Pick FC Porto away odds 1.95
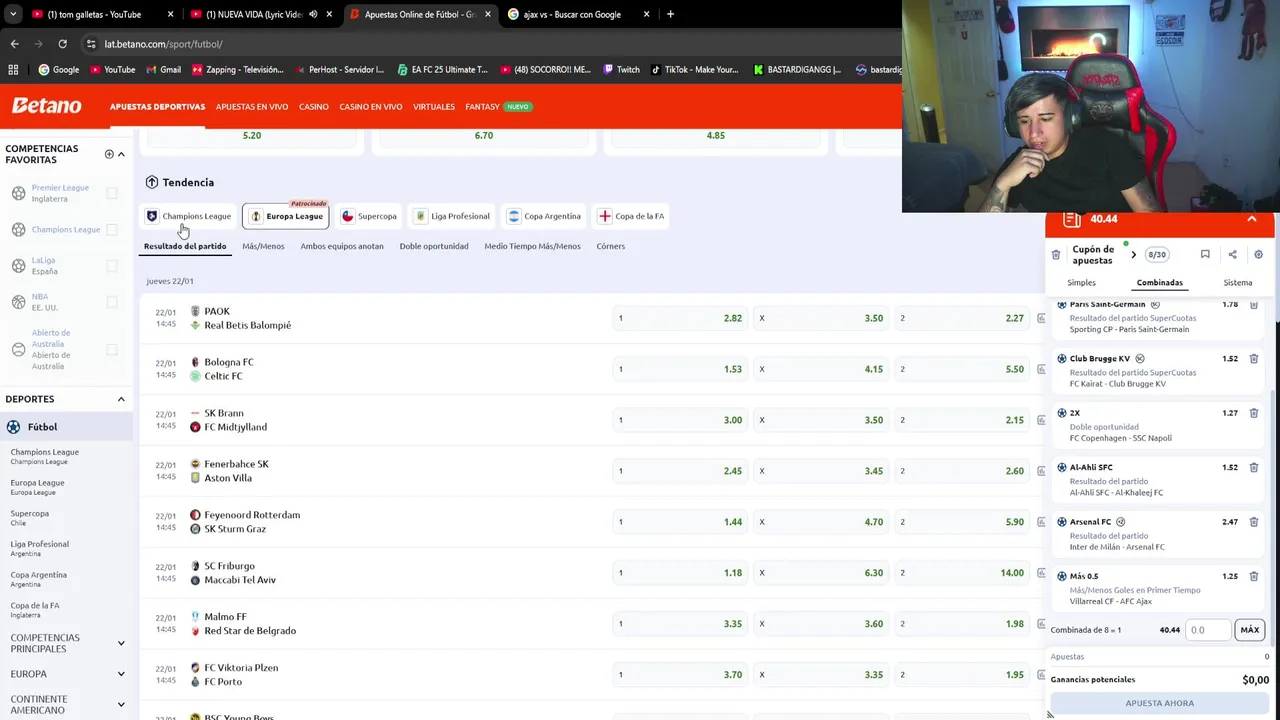The width and height of the screenshot is (1280, 720). point(962,675)
